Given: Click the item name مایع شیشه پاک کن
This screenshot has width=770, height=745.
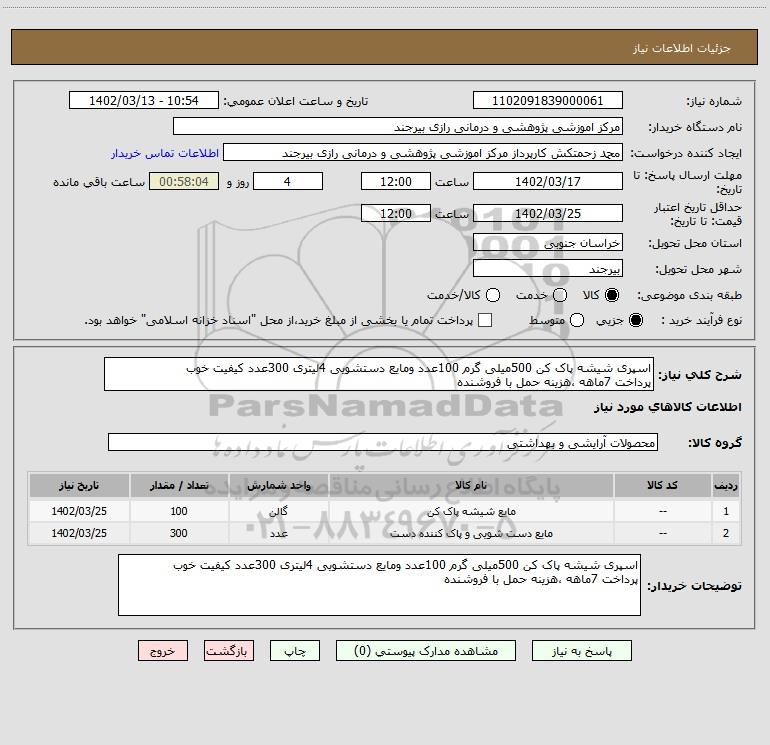Looking at the screenshot, I should click(x=471, y=511).
